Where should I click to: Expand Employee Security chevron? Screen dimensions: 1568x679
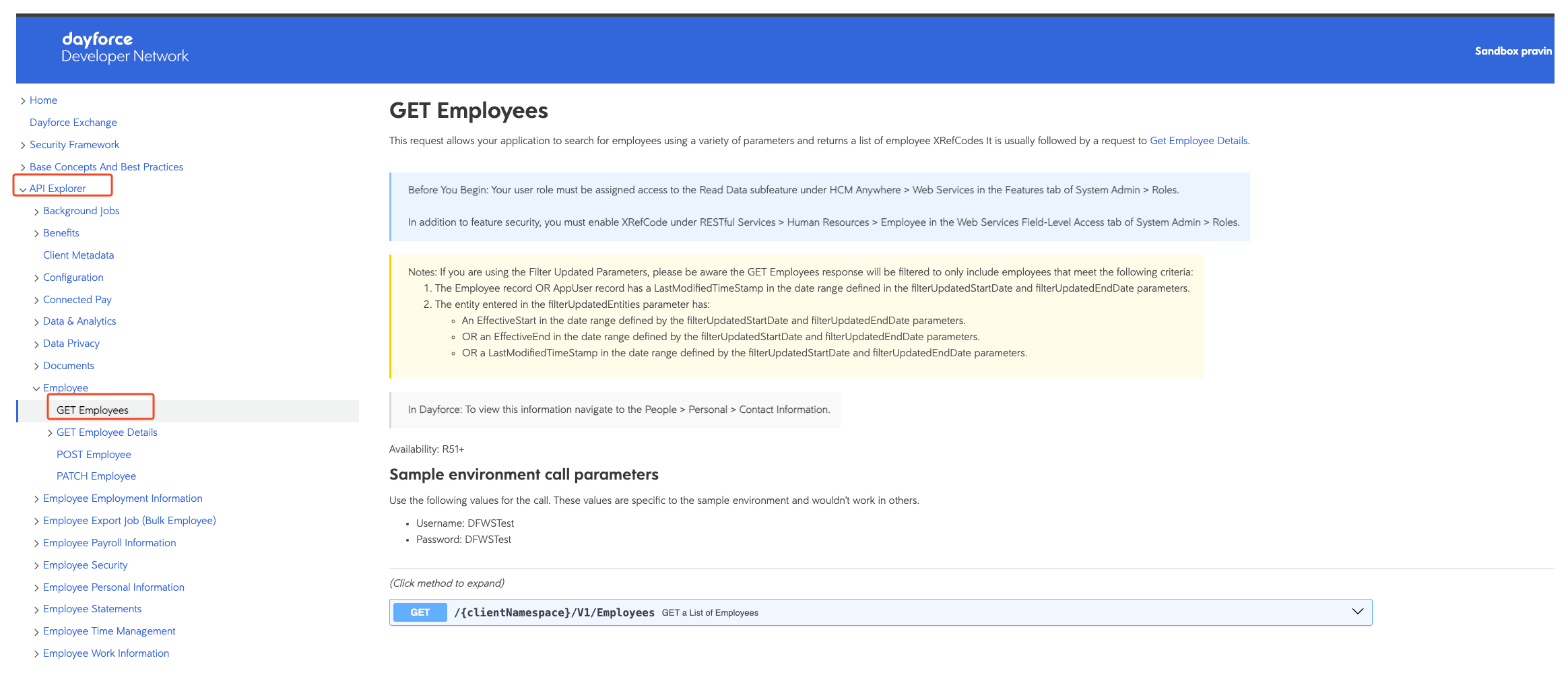pos(36,566)
